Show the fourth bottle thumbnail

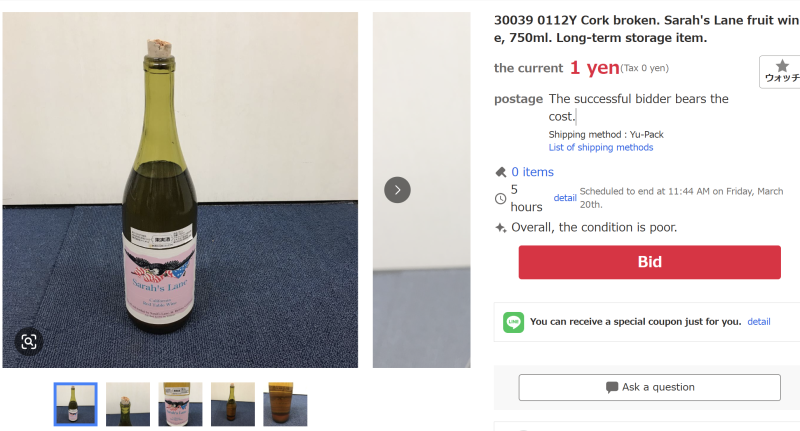point(232,404)
